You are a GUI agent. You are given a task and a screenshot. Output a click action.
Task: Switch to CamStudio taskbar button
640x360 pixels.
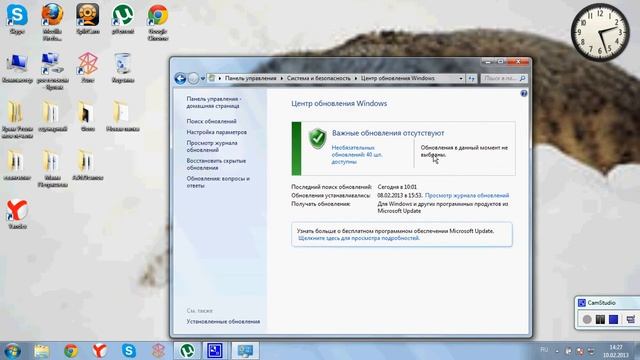click(x=215, y=351)
